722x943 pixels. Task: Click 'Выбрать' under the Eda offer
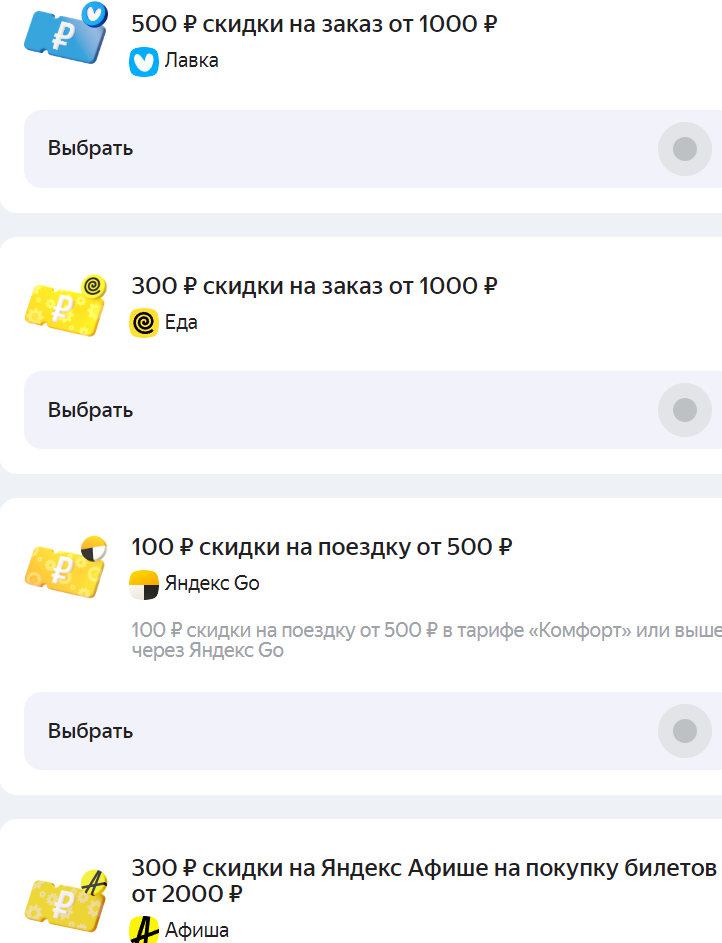tap(91, 410)
